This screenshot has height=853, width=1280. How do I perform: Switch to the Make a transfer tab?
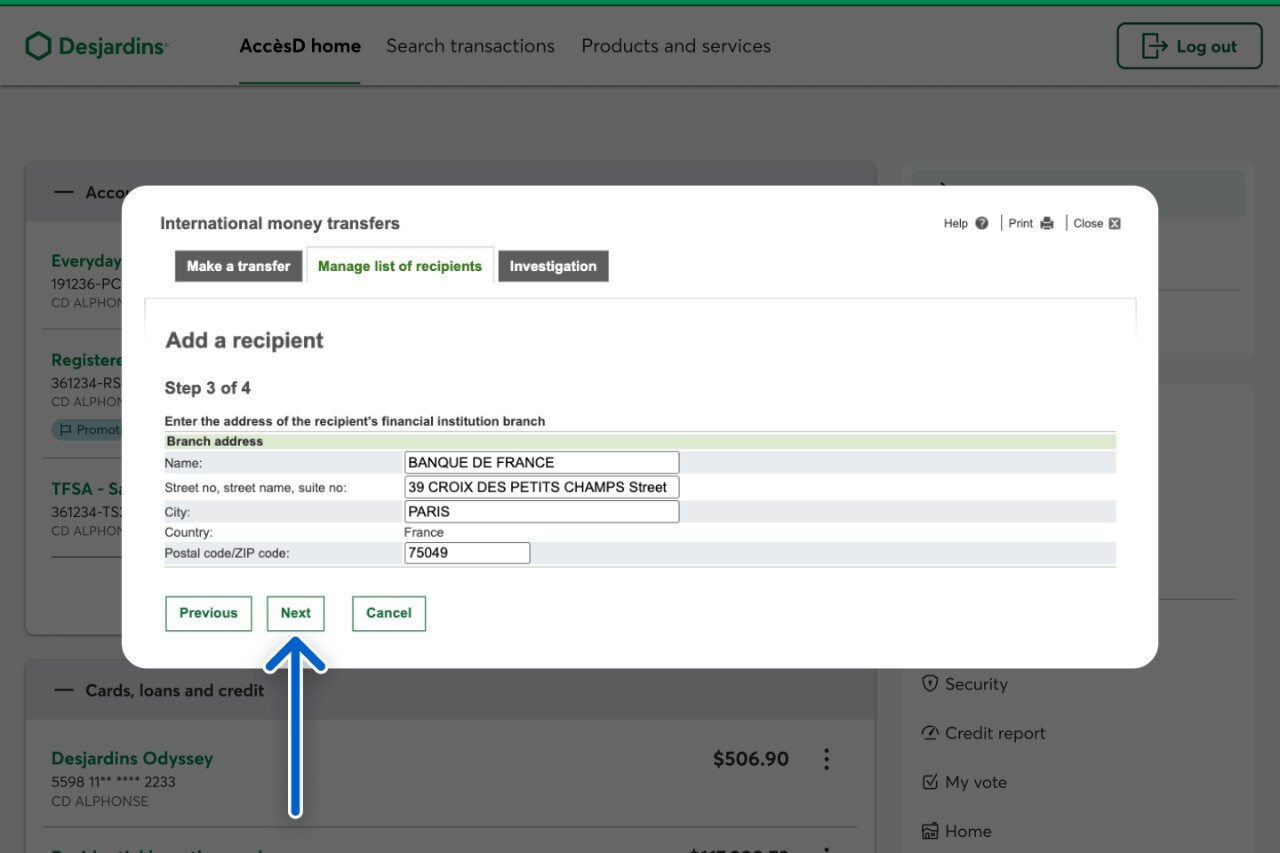pyautogui.click(x=238, y=266)
